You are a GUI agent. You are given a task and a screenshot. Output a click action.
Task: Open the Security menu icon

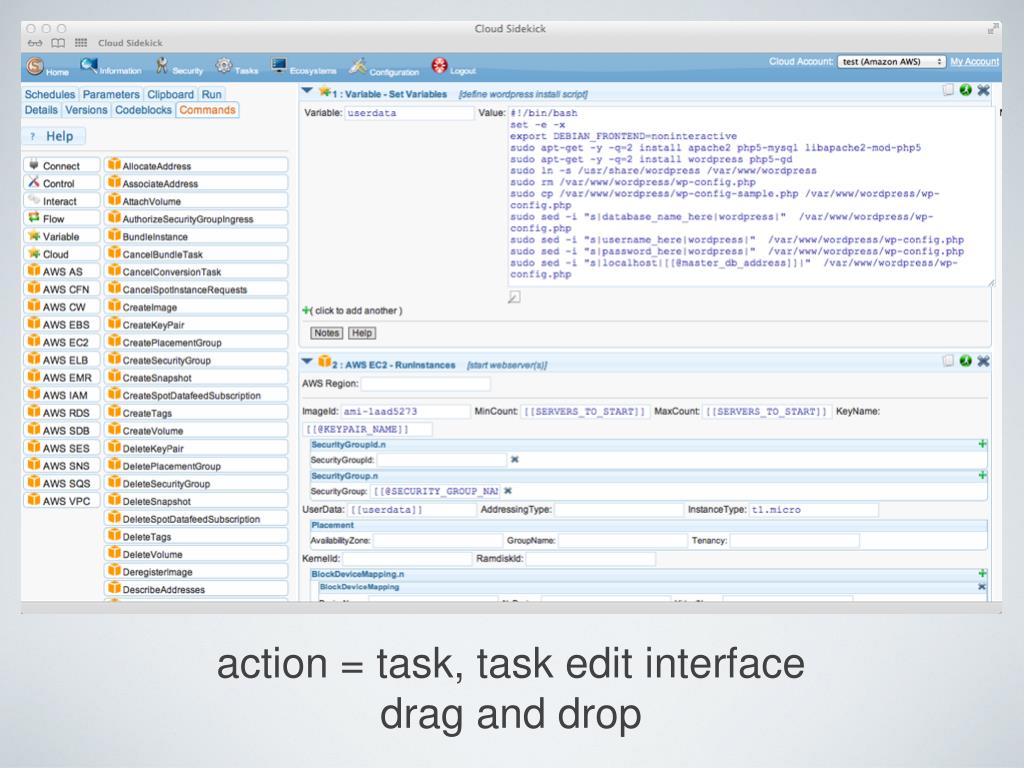tap(161, 66)
